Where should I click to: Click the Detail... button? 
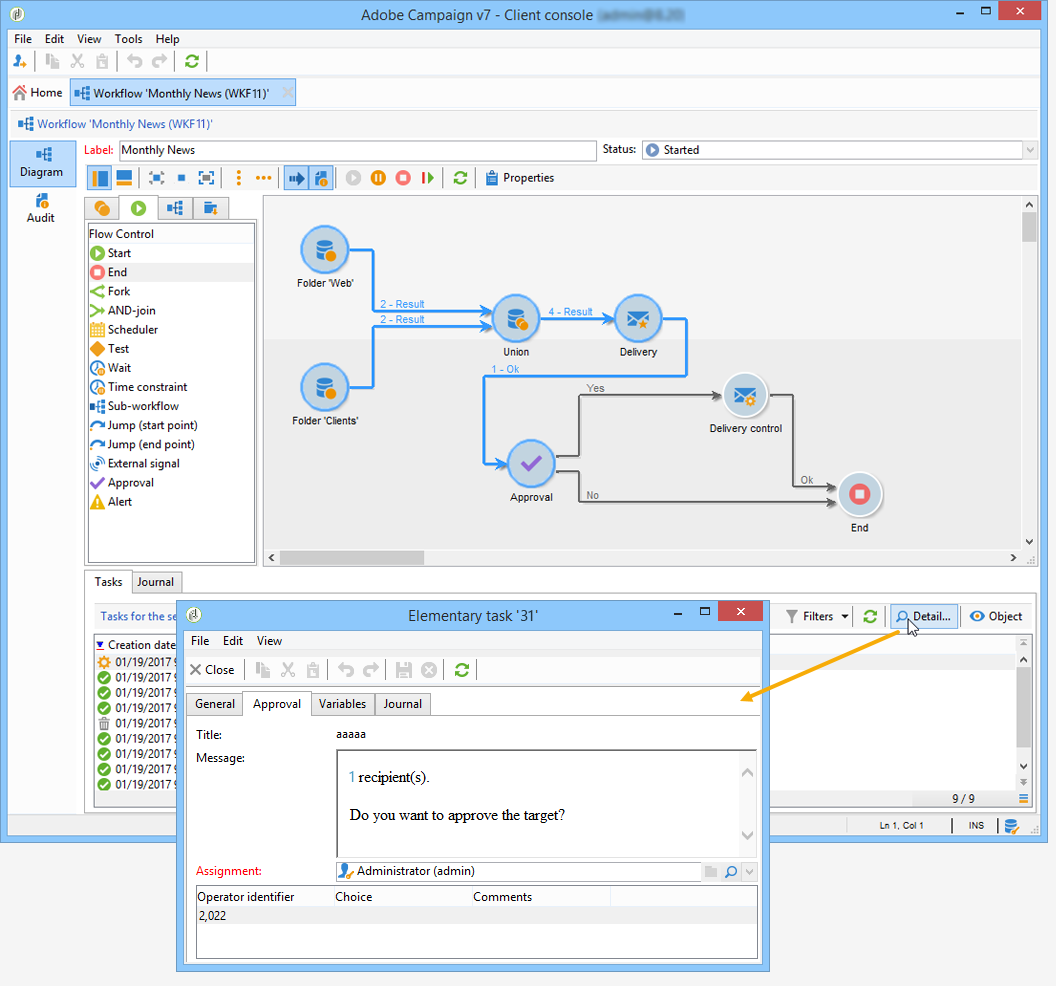924,616
